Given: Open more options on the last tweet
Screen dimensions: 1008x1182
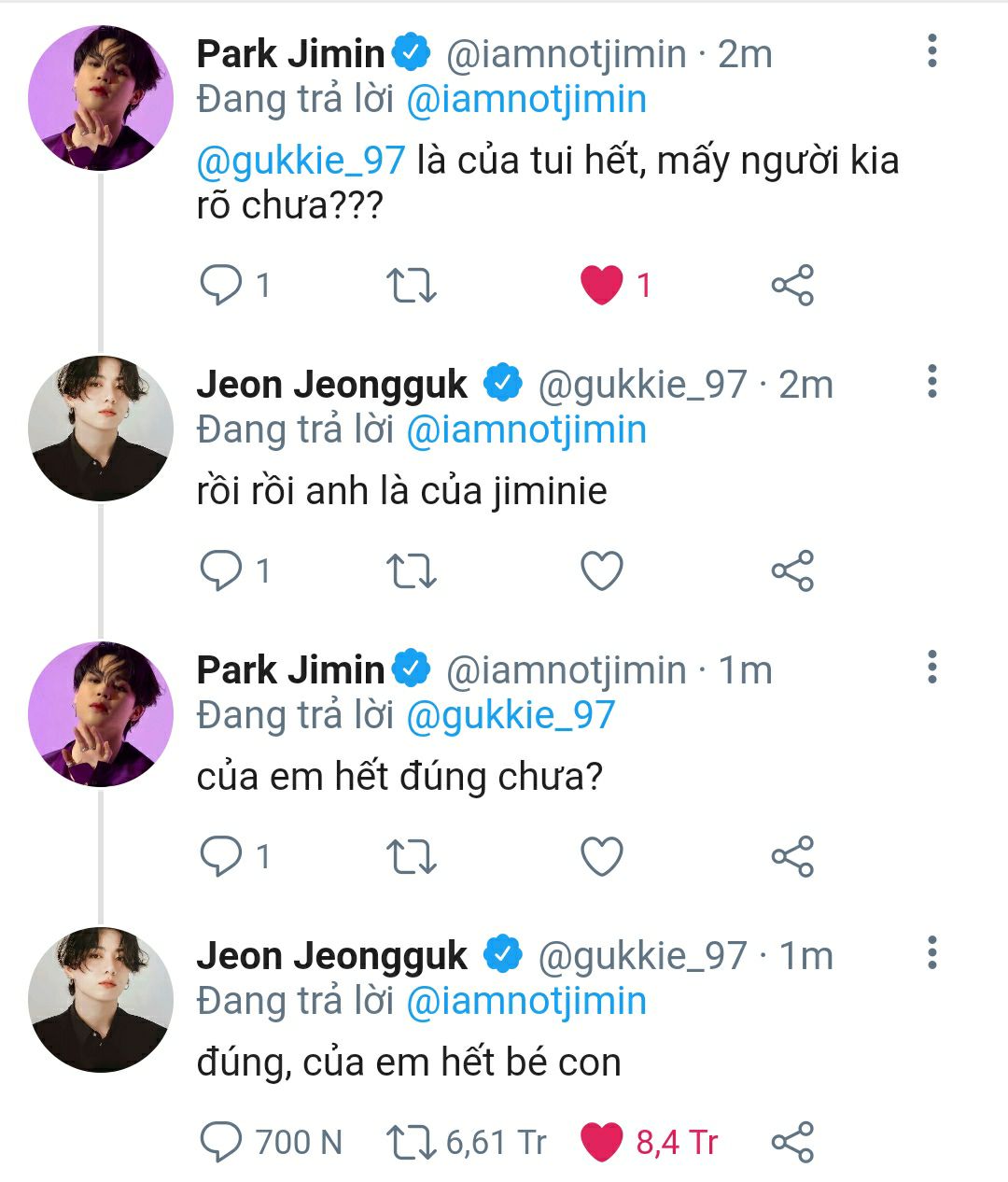Looking at the screenshot, I should click(x=931, y=953).
